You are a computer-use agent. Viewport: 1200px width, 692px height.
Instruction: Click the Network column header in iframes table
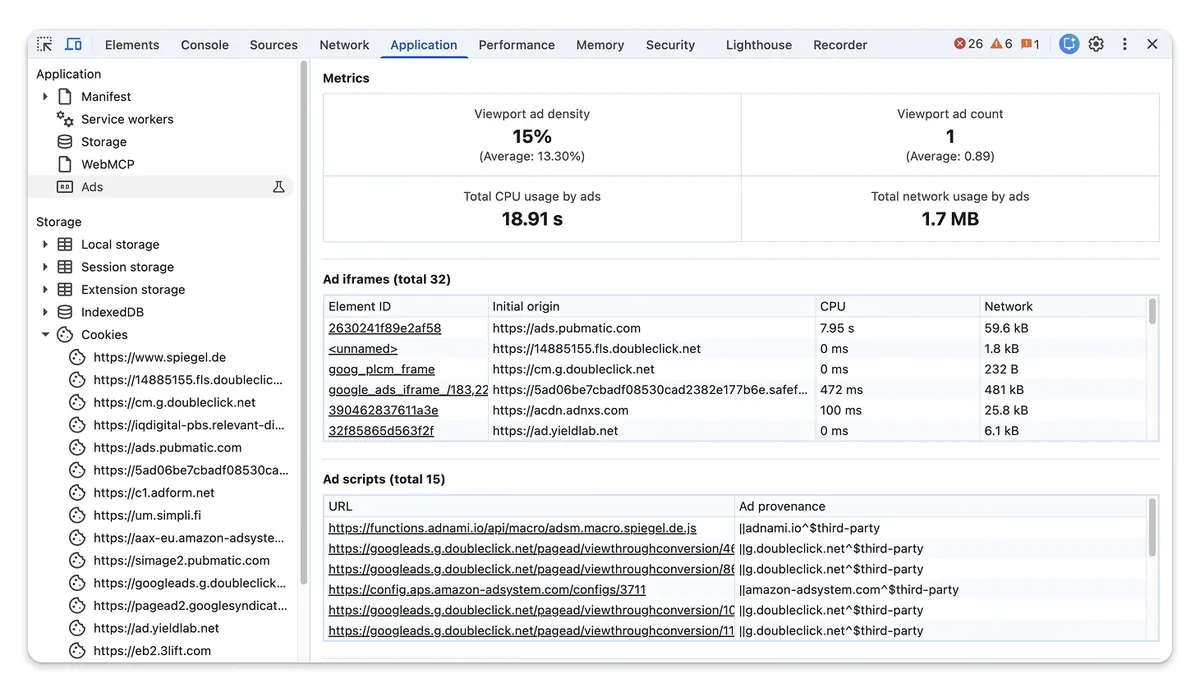point(1063,306)
